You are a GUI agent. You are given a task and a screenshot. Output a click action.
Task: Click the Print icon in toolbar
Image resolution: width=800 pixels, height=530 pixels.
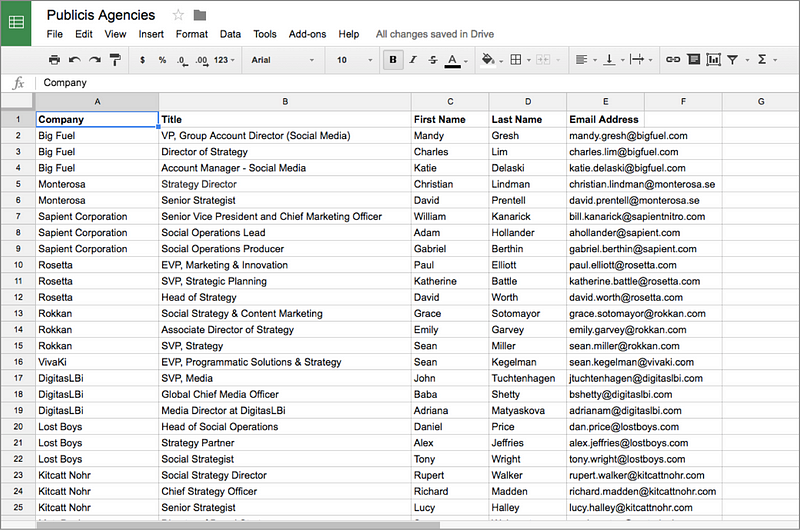[54, 60]
